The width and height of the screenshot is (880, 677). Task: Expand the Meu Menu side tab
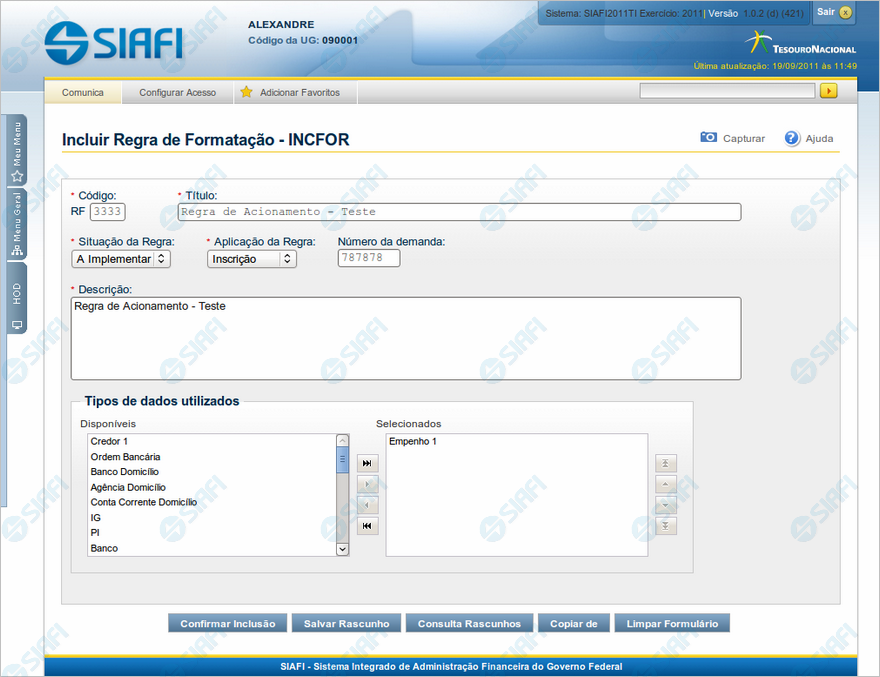pos(17,152)
